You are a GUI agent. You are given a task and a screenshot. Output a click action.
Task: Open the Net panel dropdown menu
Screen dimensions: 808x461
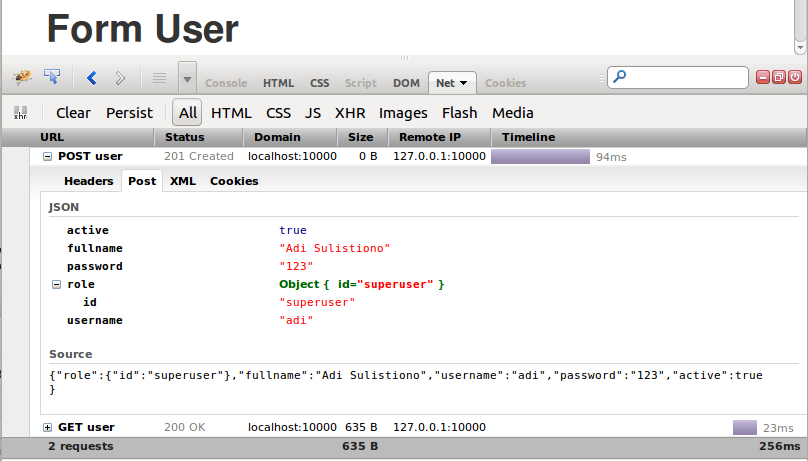coord(467,84)
